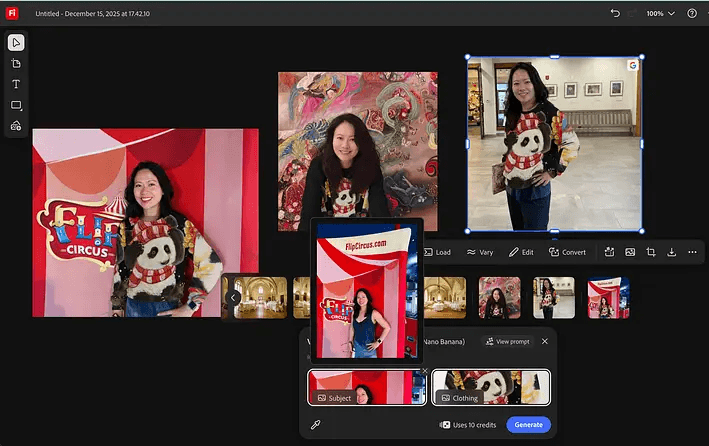Open the three-dot more options menu

click(692, 252)
